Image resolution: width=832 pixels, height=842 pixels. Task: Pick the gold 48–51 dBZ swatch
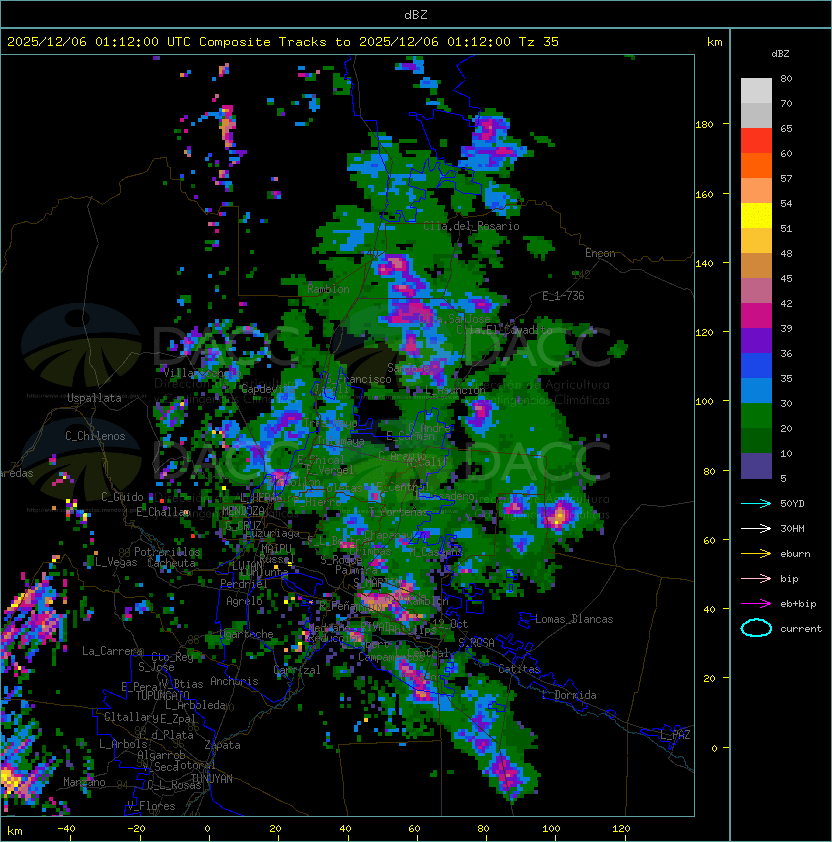756,241
